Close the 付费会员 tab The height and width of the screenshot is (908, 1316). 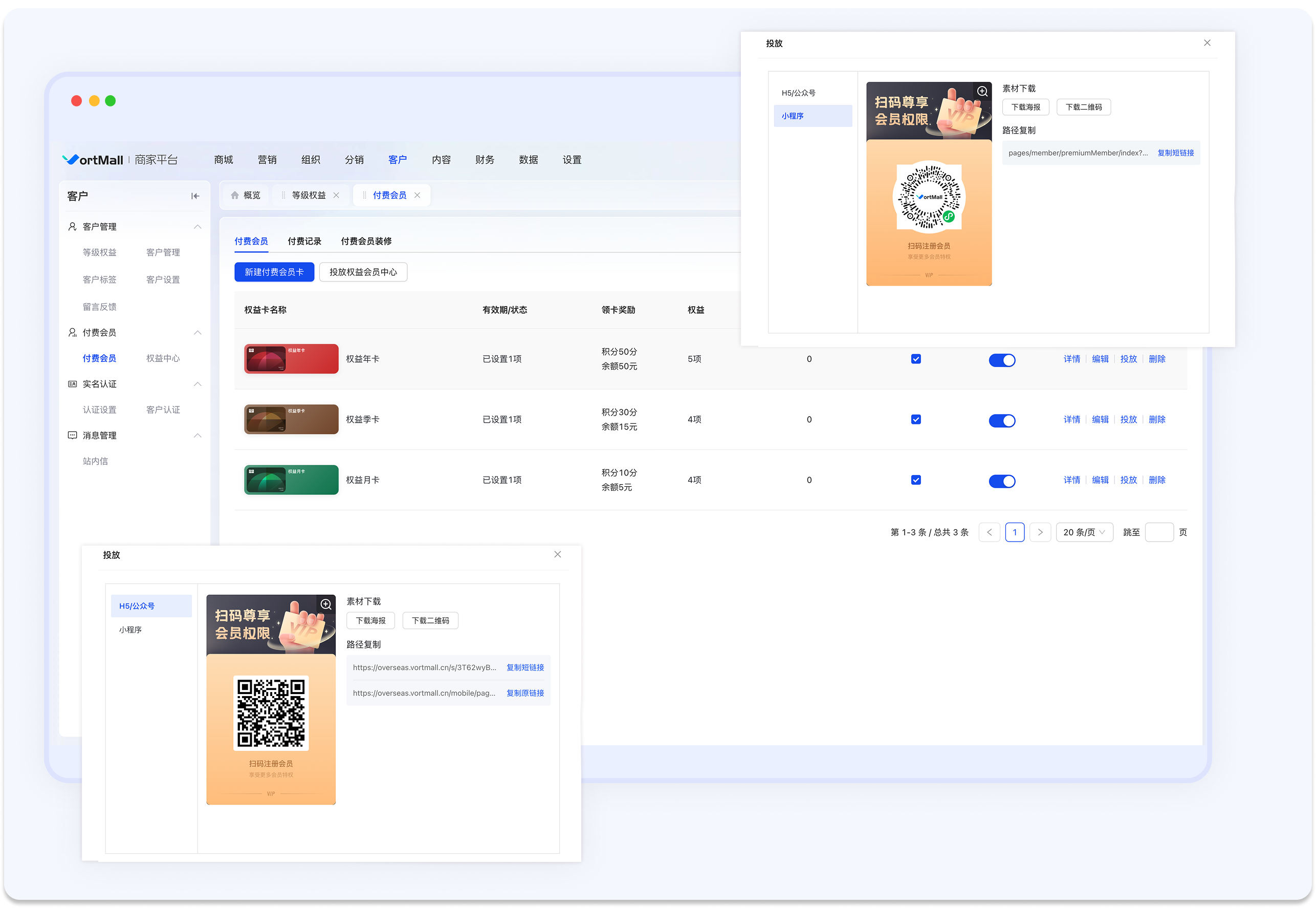[418, 195]
